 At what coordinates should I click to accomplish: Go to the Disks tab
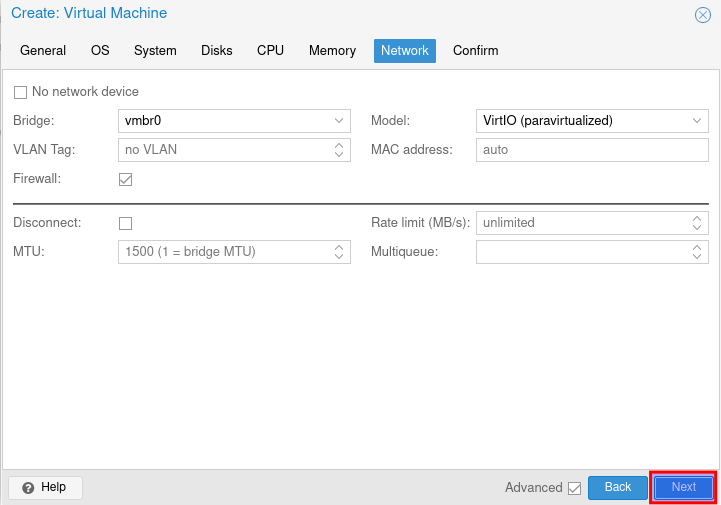(x=217, y=51)
